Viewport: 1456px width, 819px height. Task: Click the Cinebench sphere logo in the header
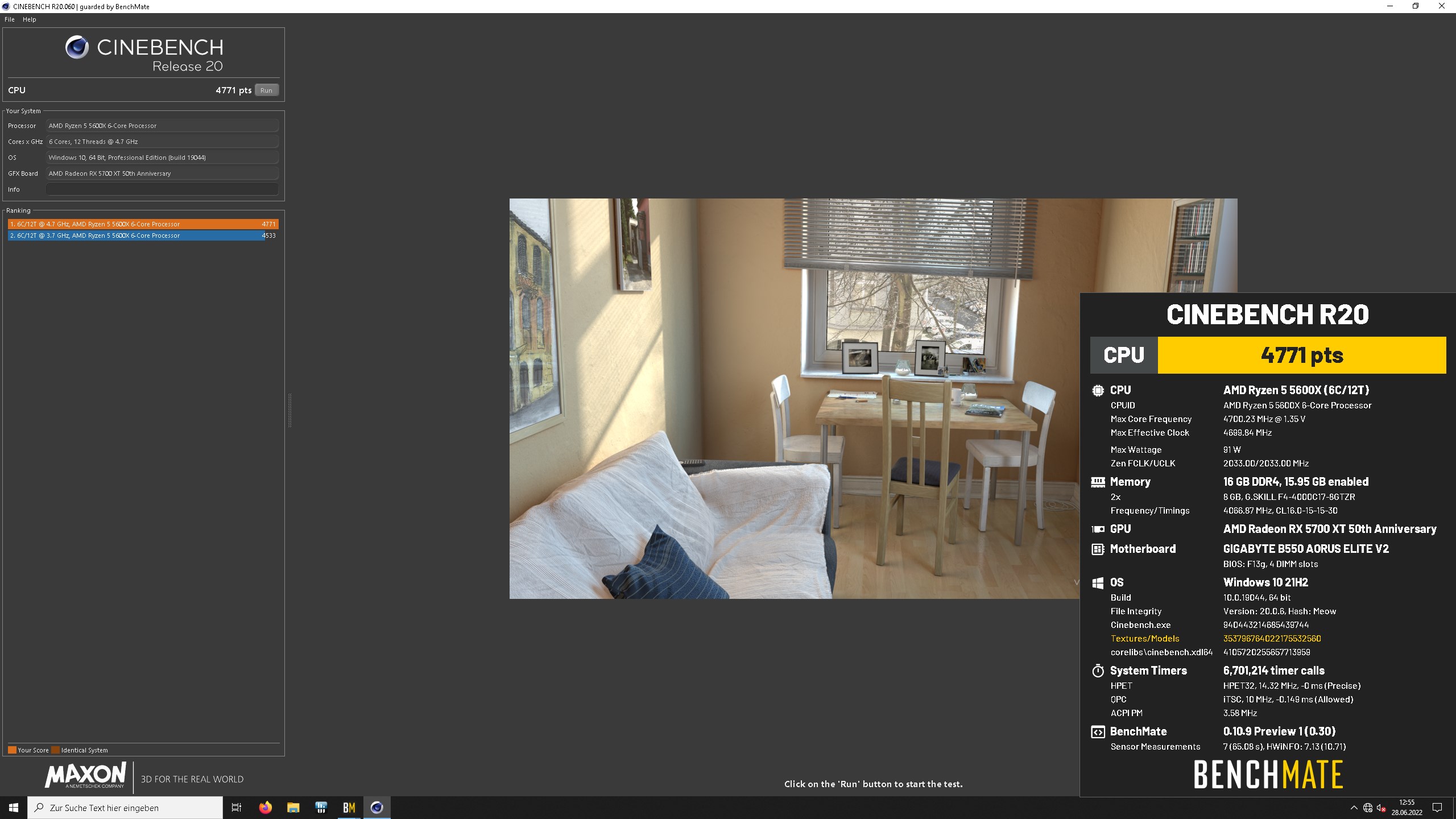(77, 47)
